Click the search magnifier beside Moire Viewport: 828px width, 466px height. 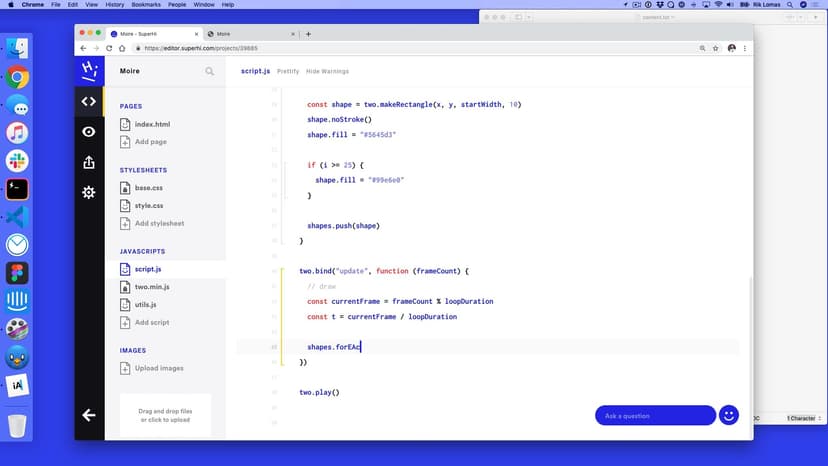[210, 72]
